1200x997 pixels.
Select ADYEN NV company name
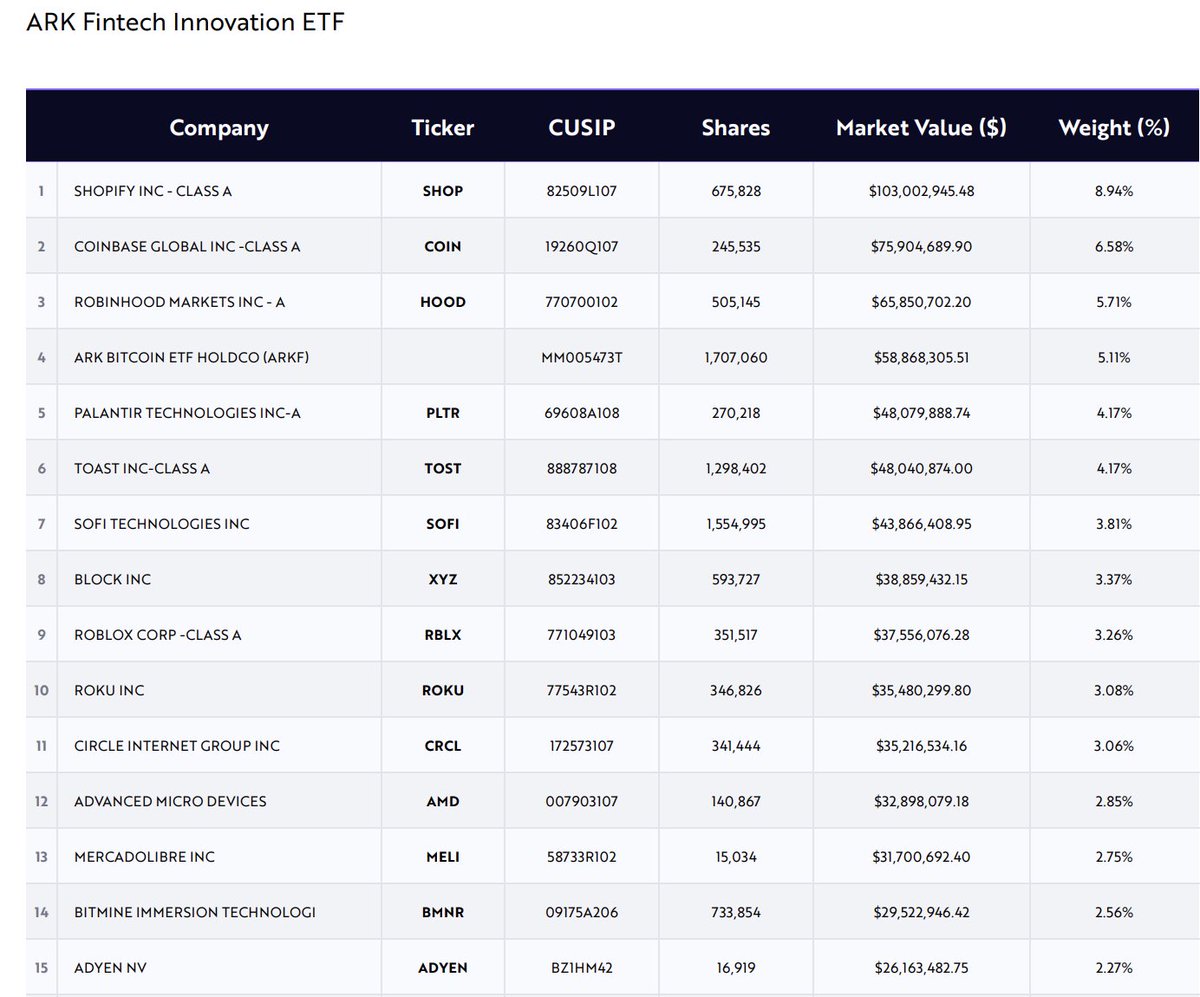click(x=111, y=968)
